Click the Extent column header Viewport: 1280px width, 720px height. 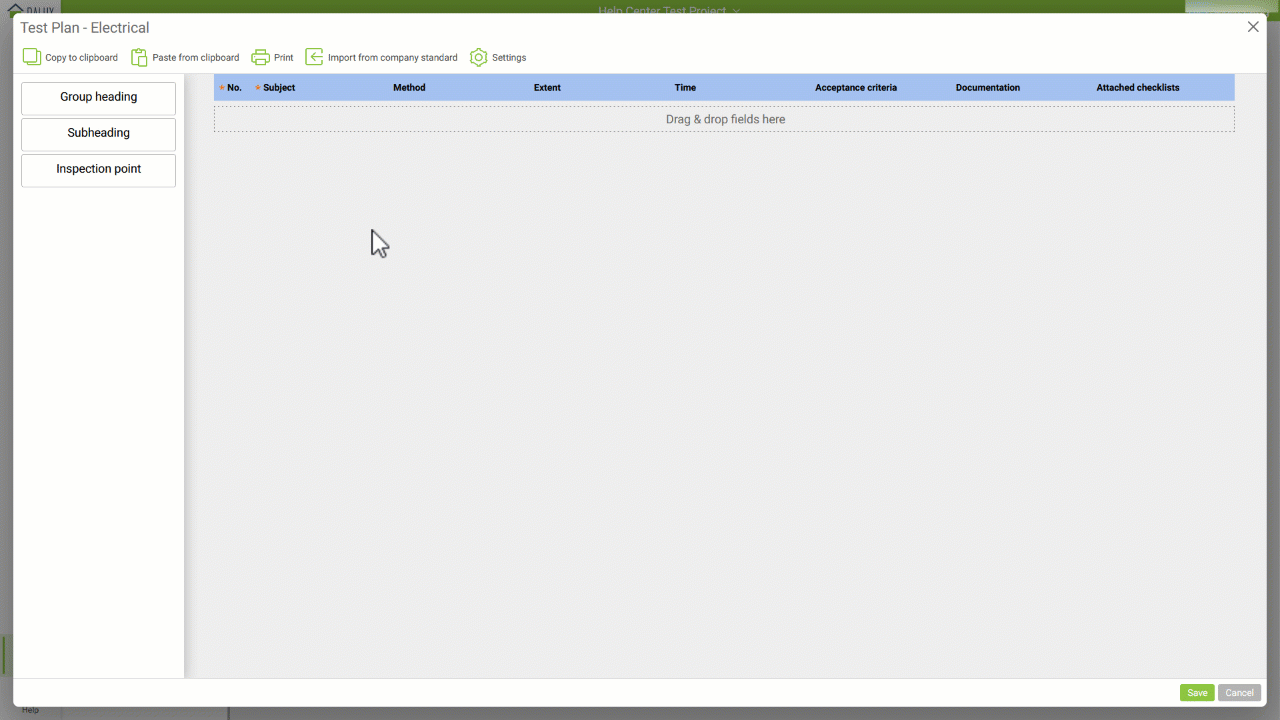pos(547,88)
